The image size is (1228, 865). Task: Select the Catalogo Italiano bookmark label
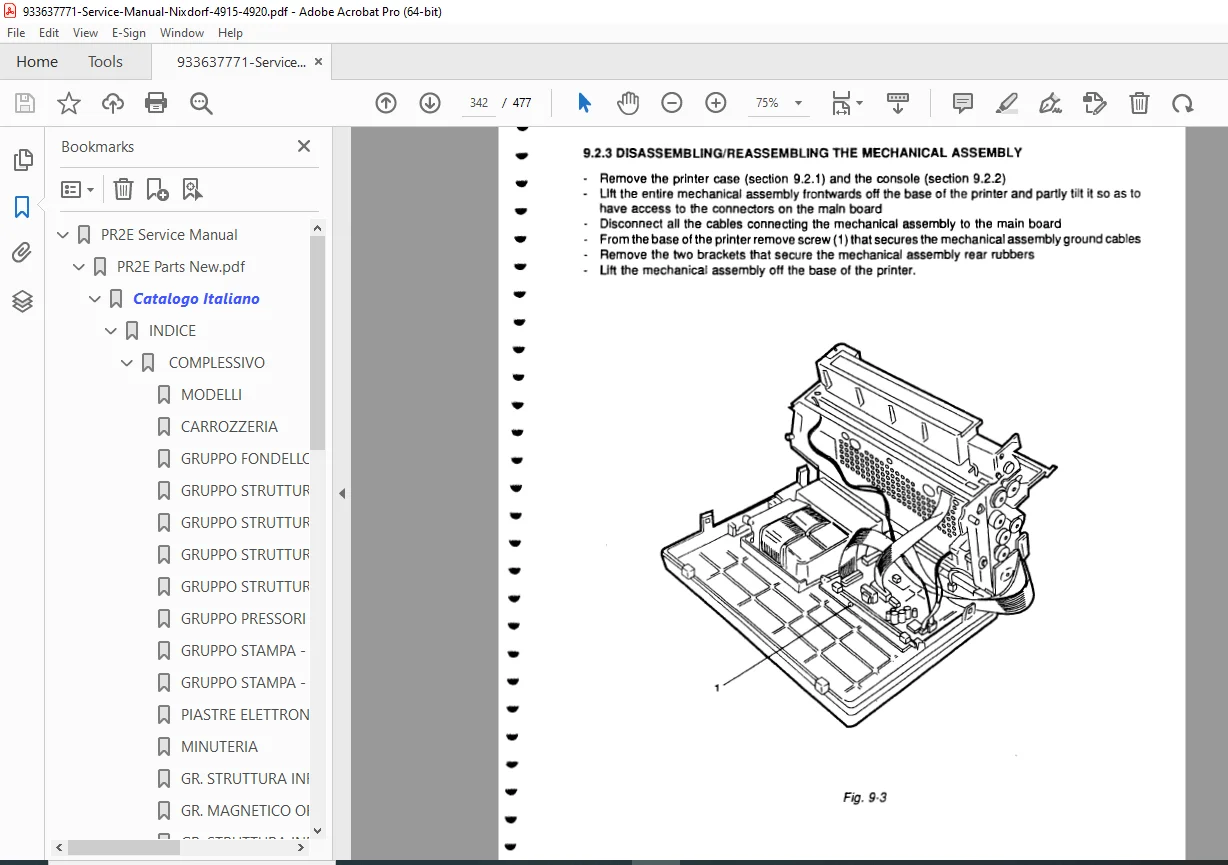coord(196,299)
